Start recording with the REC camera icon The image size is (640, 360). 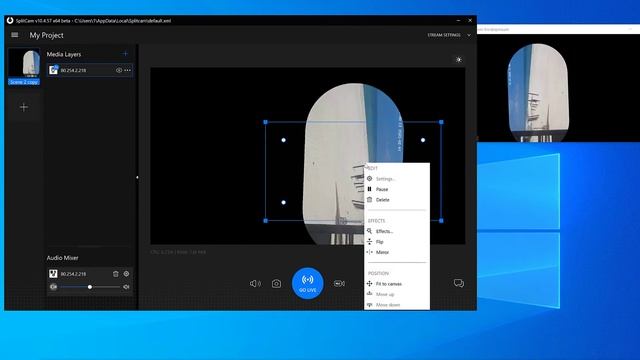coord(339,283)
